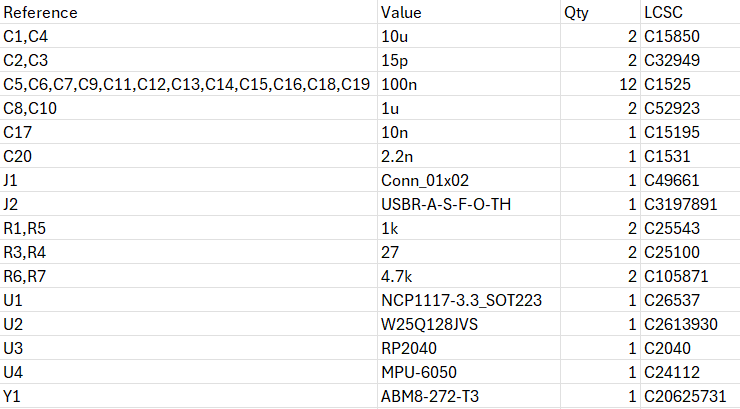The image size is (740, 409).
Task: Click the LCSC code C25543 cell
Action: (x=676, y=229)
